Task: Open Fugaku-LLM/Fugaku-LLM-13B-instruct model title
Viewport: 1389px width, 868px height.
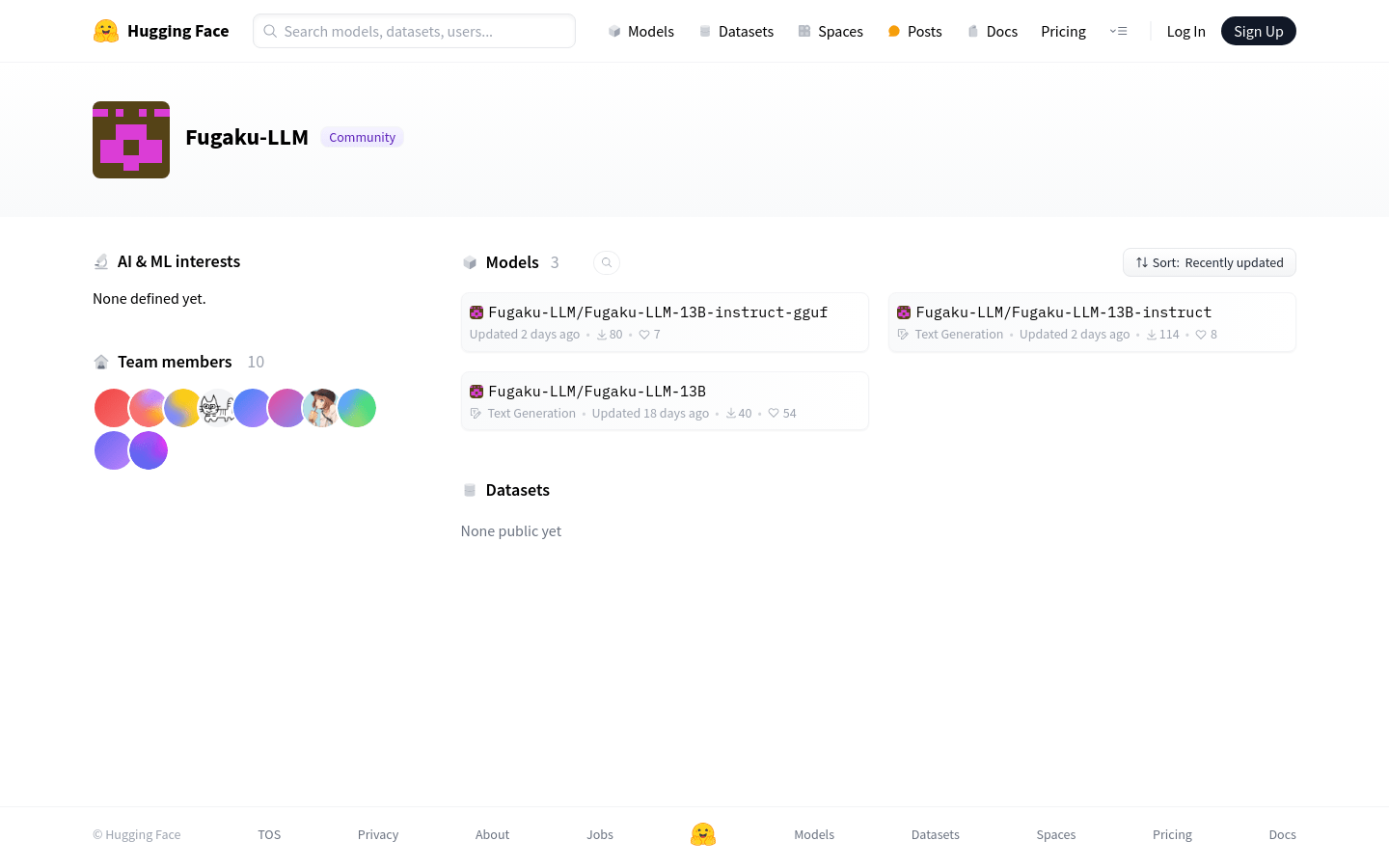Action: 1064,312
